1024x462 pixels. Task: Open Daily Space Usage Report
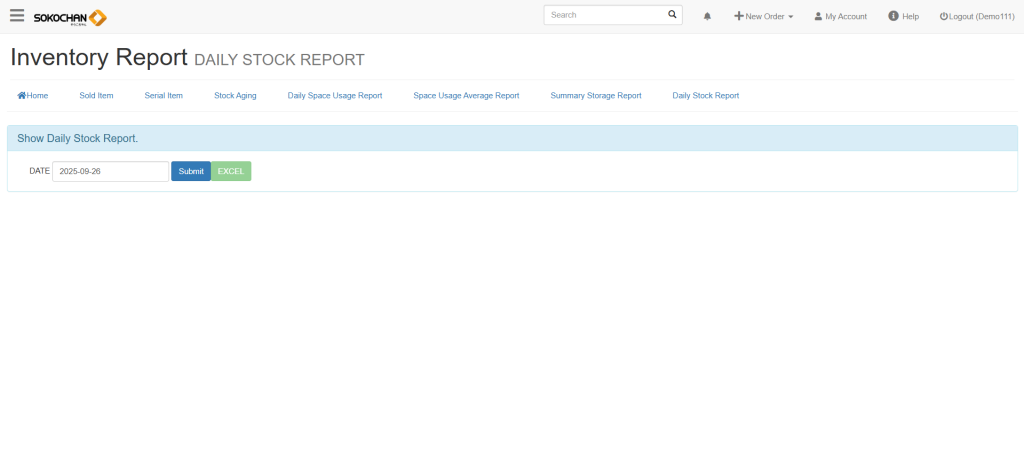pos(335,96)
